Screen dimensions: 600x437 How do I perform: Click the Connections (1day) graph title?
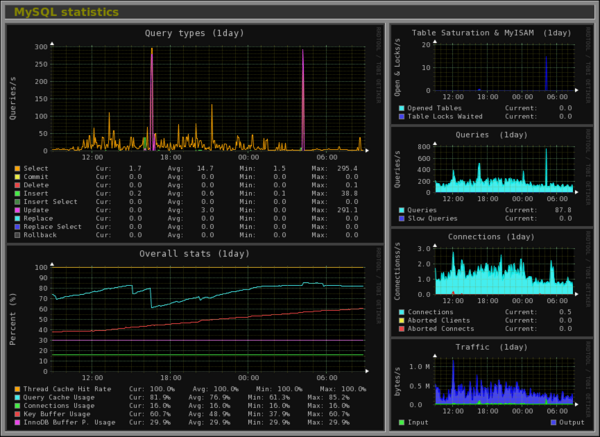[x=491, y=237]
